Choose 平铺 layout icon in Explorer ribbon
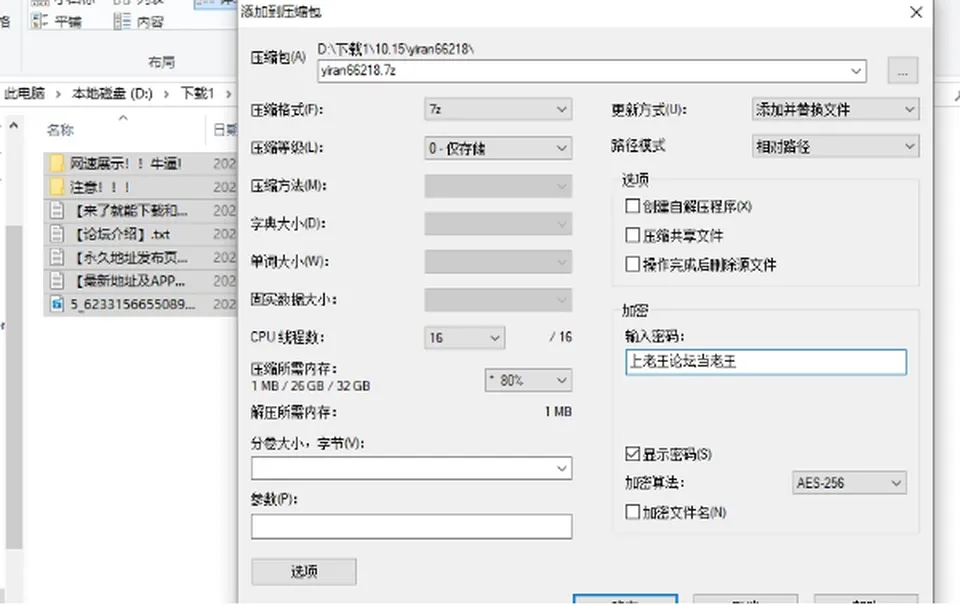 click(39, 21)
